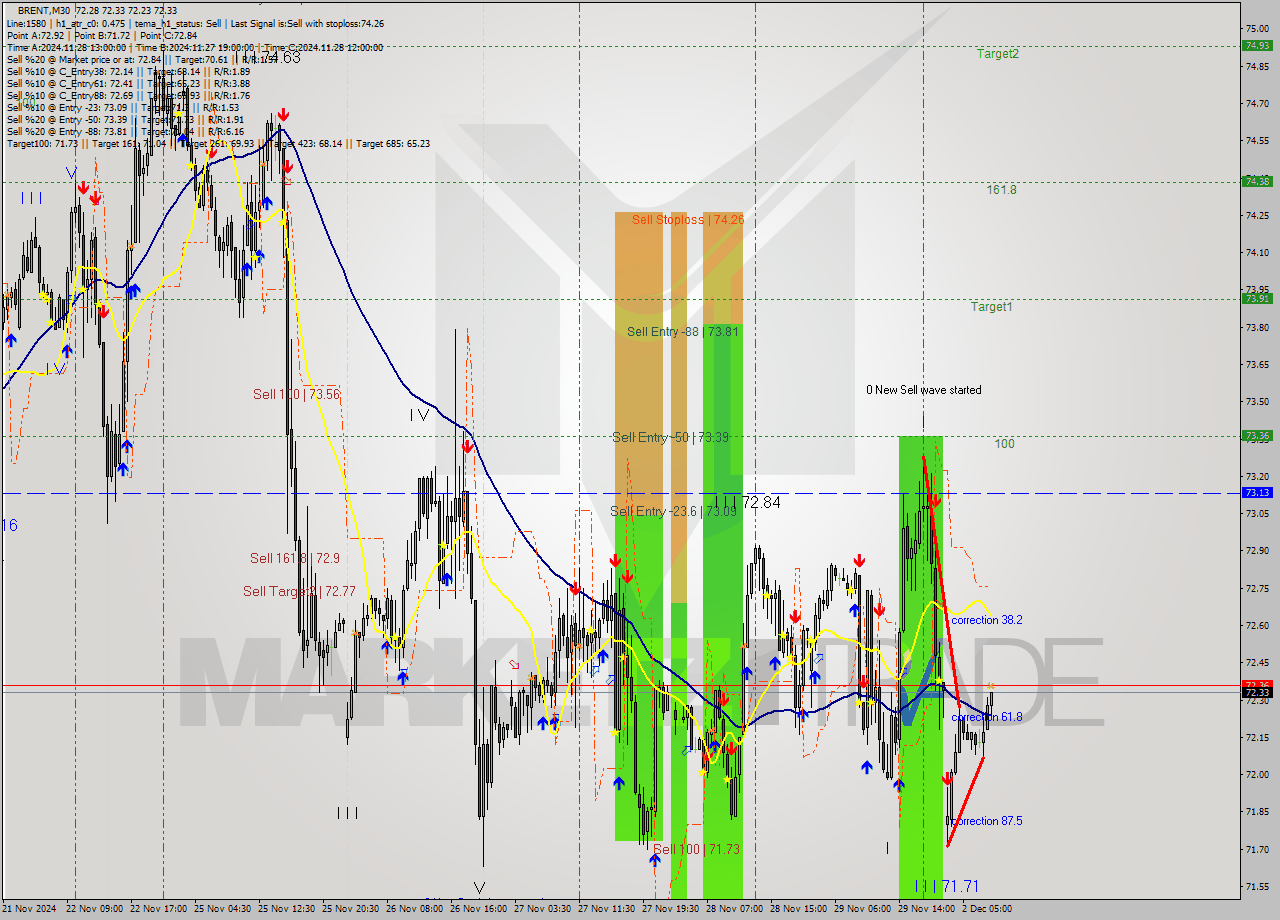Click '25 Nov 12:30' on the time axis
1280x920 pixels.
(289, 909)
